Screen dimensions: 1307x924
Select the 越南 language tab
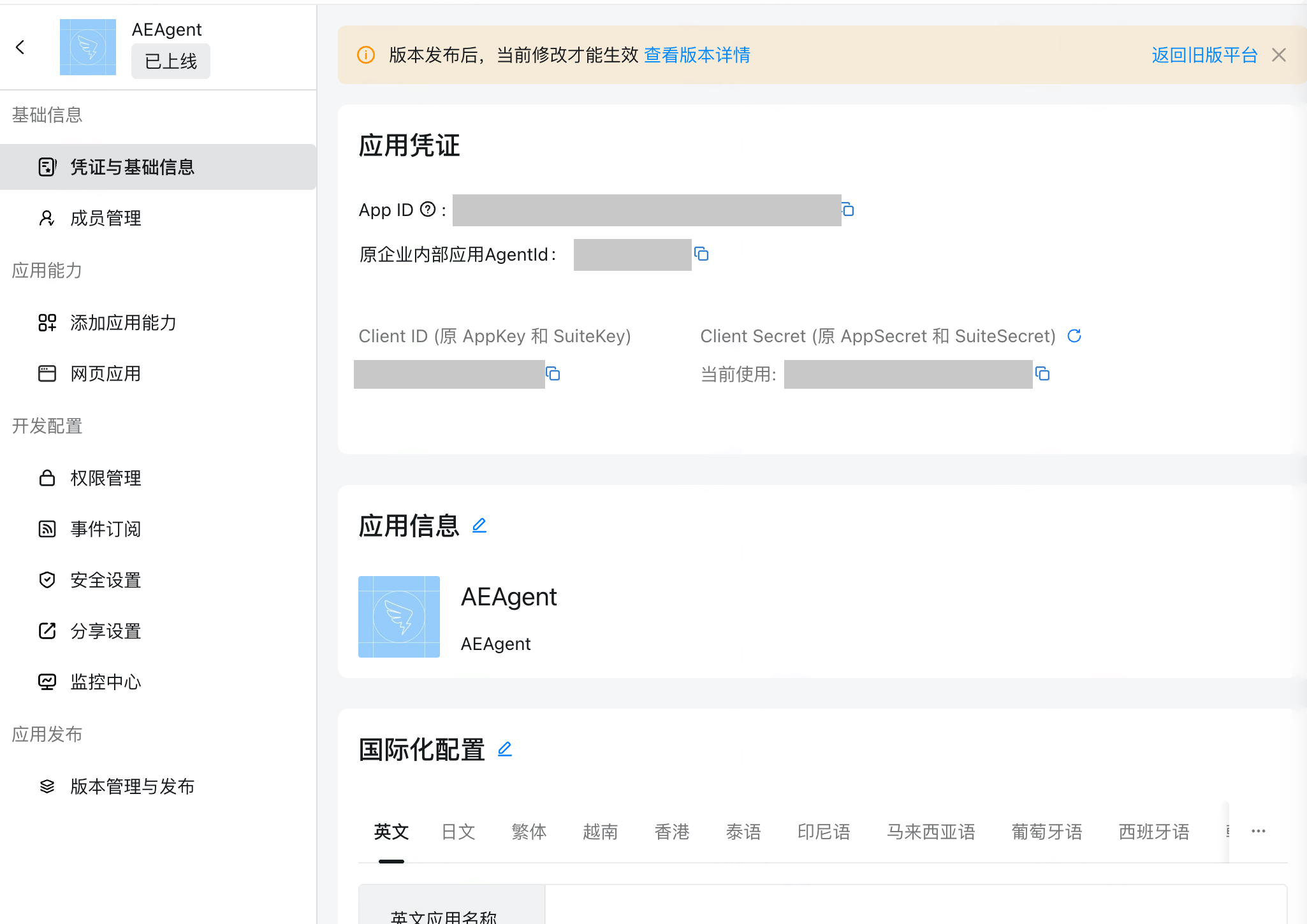click(601, 832)
